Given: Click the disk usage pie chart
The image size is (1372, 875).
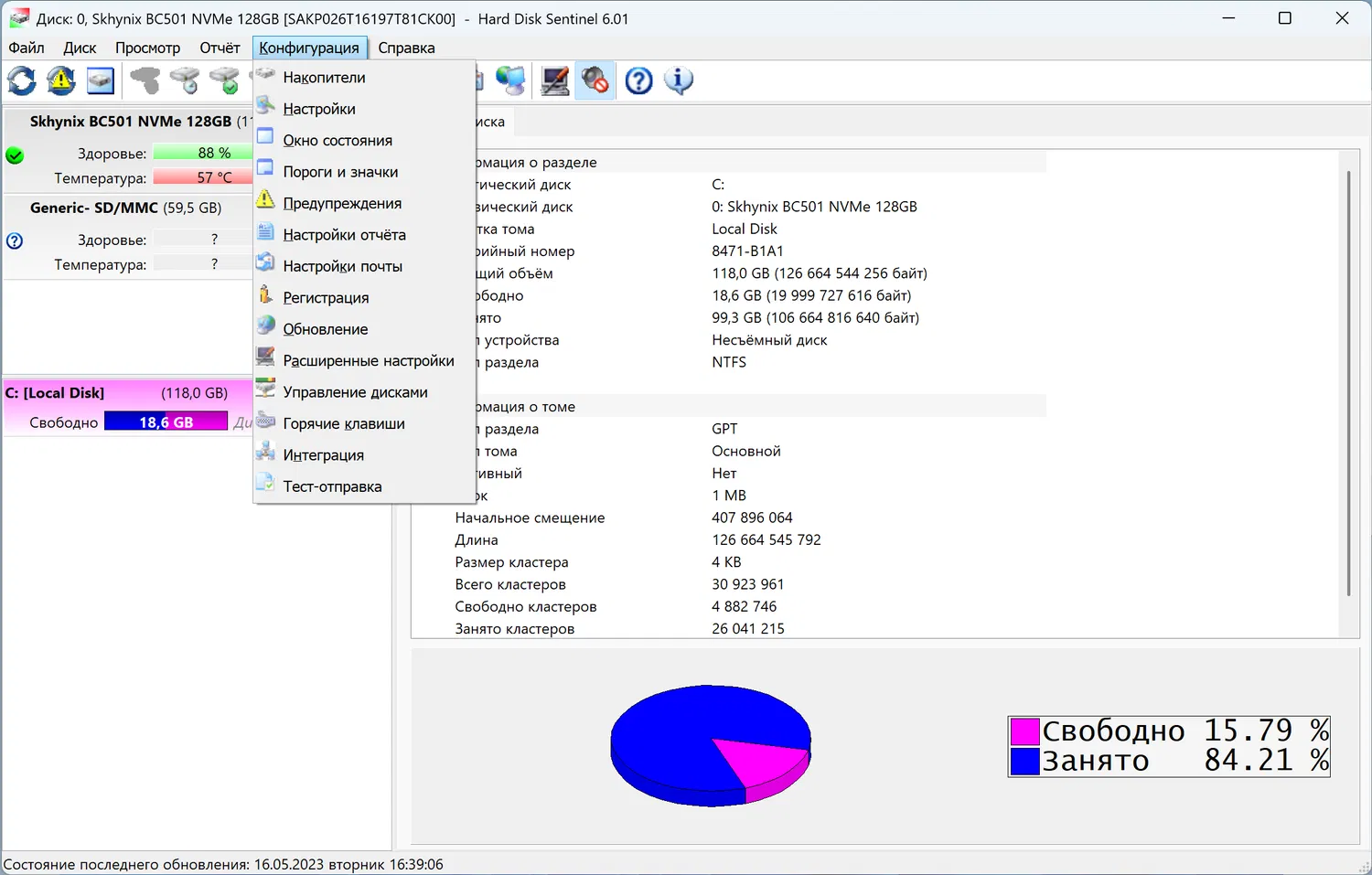Looking at the screenshot, I should click(711, 745).
